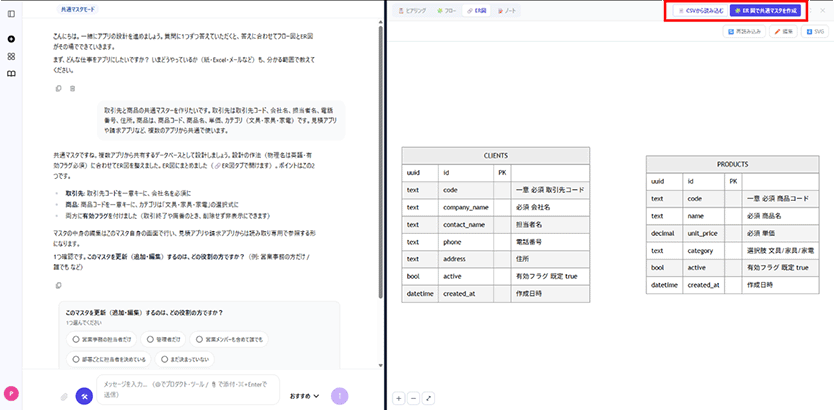Click ER図で共通マスタを作成 button
The image size is (834, 410).
(765, 11)
